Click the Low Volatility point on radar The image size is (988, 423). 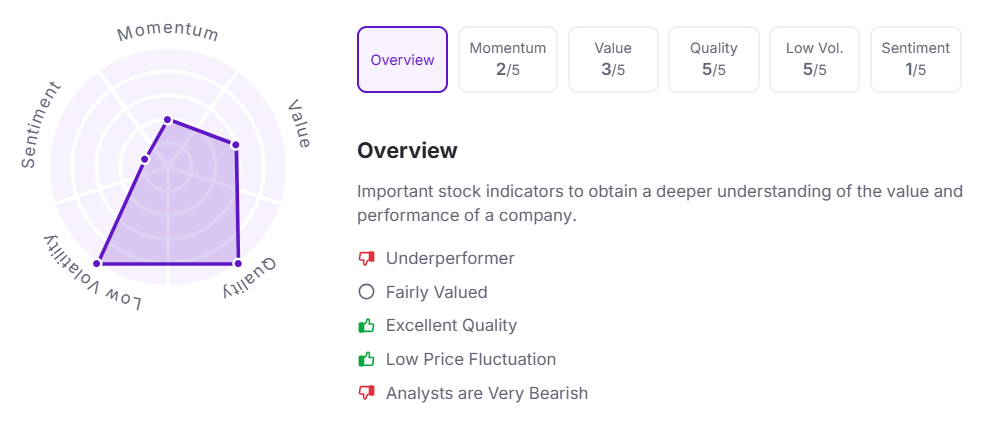coord(98,263)
